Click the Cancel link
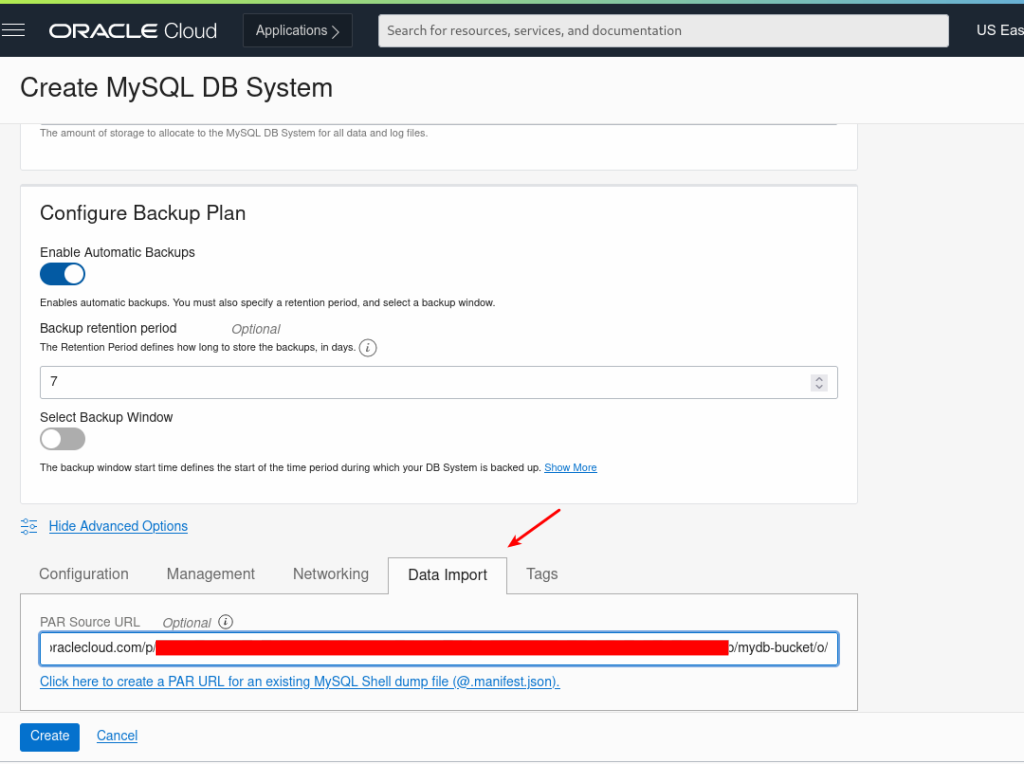 [x=116, y=736]
